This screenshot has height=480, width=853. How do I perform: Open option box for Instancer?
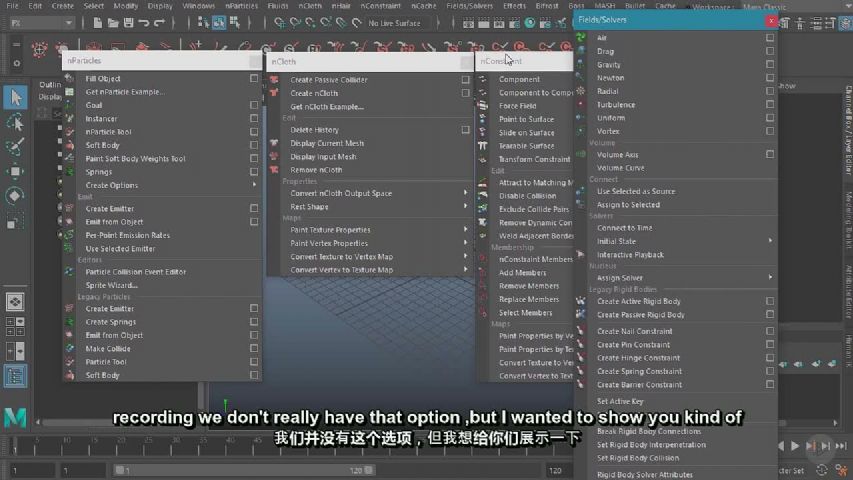(254, 118)
